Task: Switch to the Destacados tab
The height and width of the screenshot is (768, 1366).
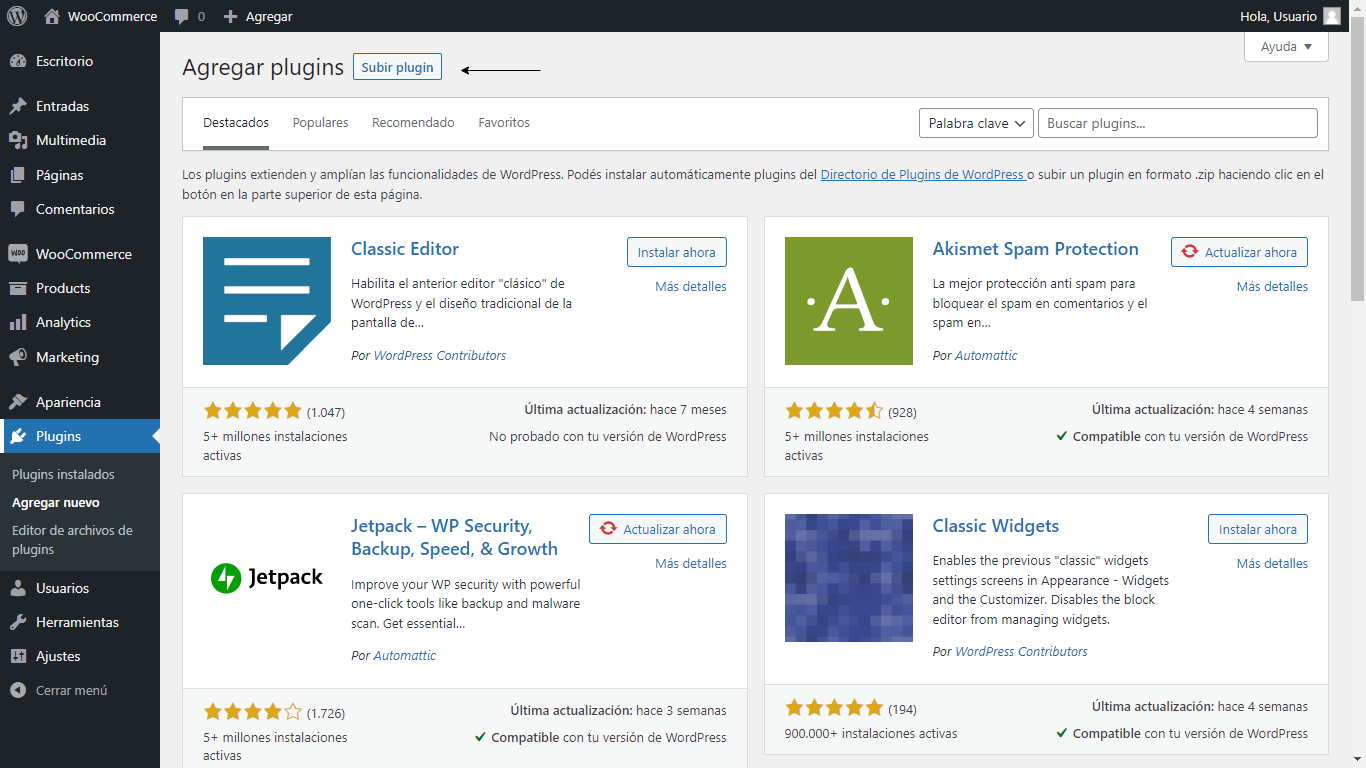Action: click(x=236, y=123)
